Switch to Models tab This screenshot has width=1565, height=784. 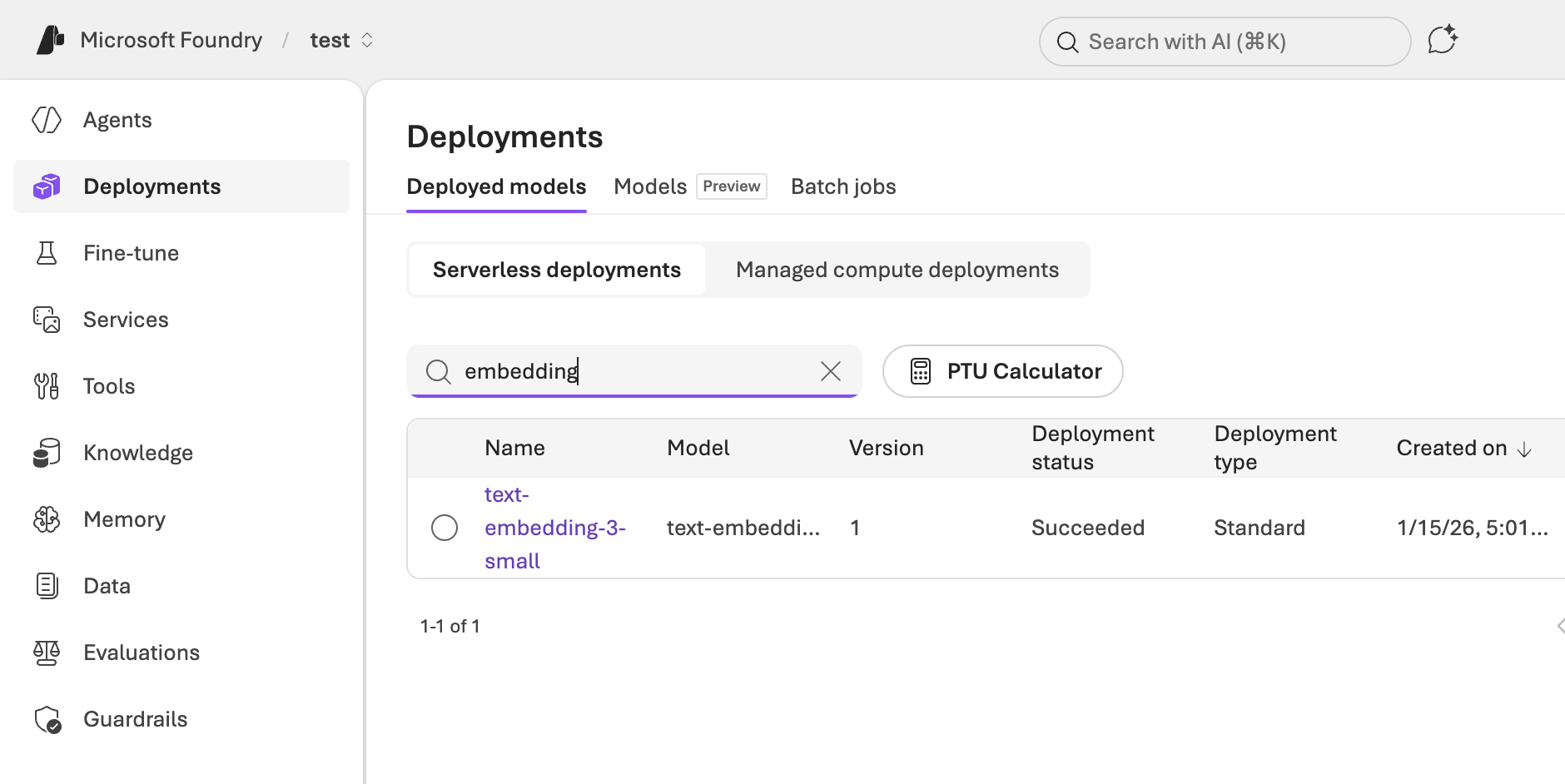click(650, 186)
